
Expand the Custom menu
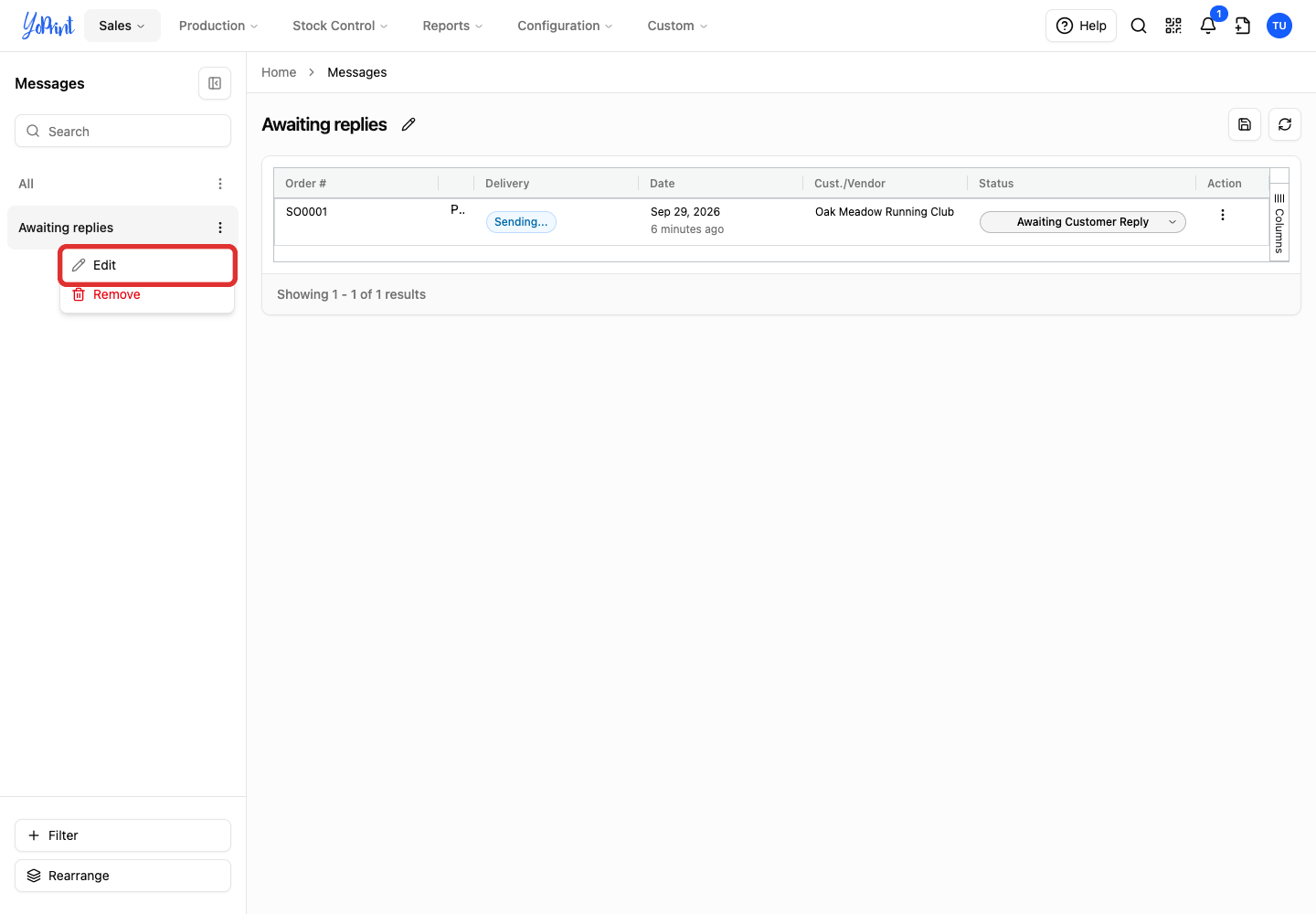[x=677, y=26]
